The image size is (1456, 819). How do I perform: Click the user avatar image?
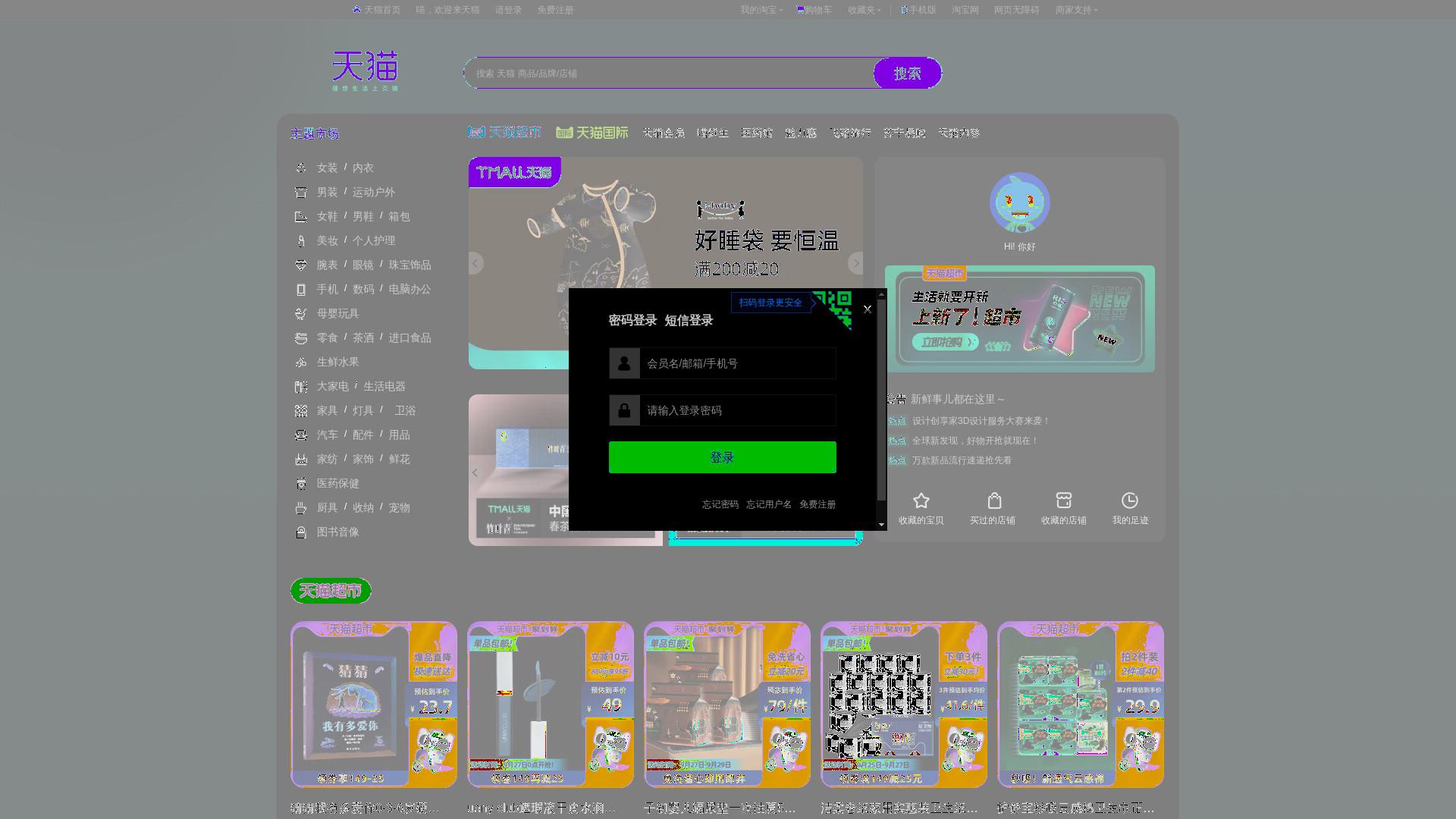[1020, 202]
